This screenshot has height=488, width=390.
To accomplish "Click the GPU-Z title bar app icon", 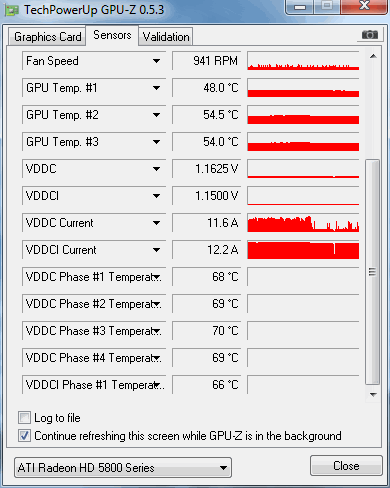I will pyautogui.click(x=12, y=10).
